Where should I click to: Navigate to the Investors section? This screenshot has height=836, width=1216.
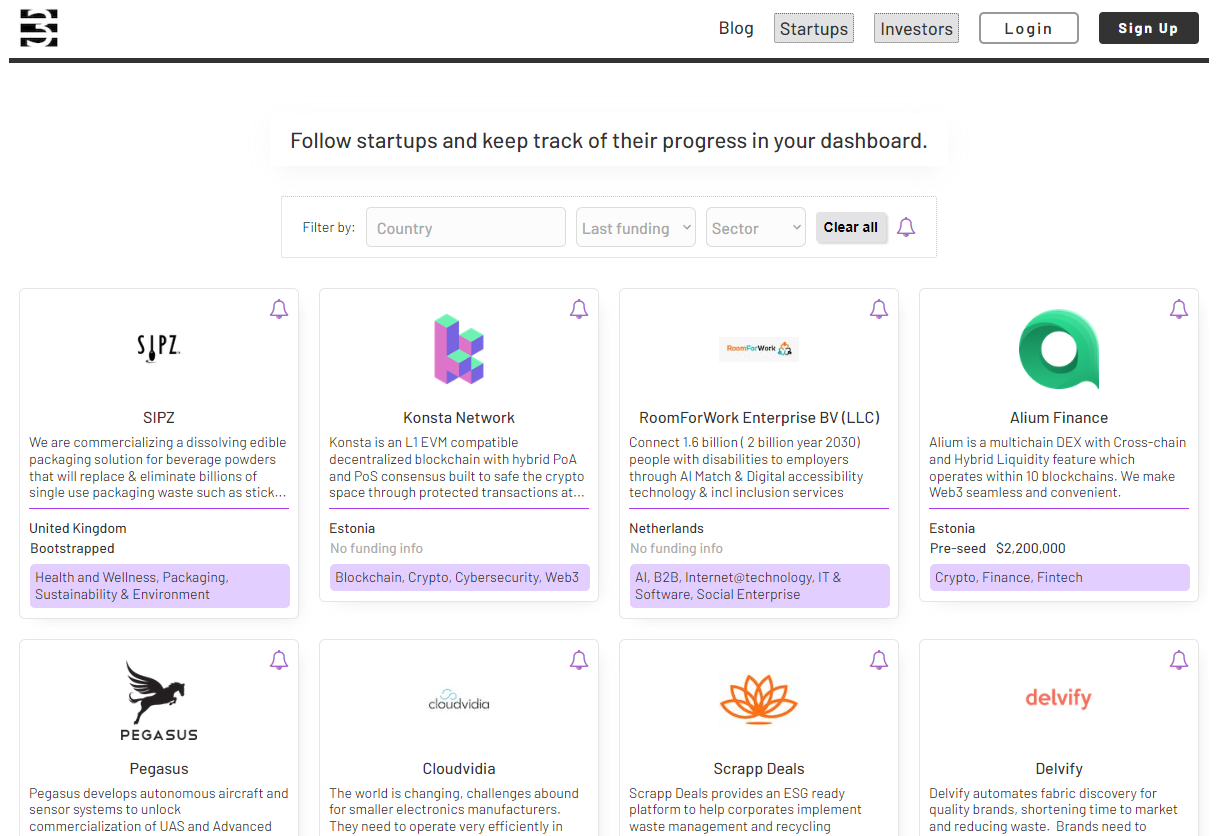(x=916, y=29)
